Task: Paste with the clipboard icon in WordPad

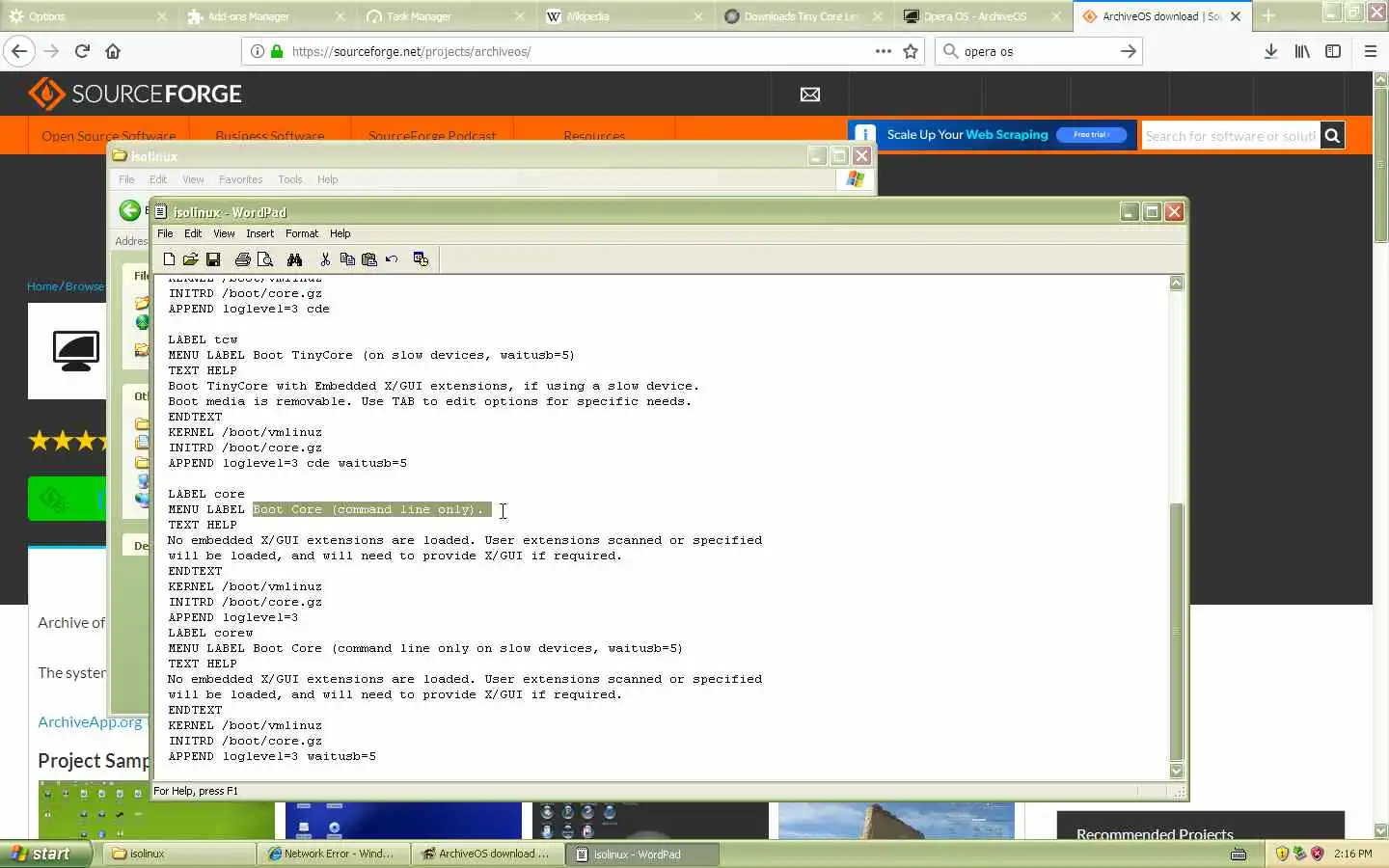Action: pos(368,259)
